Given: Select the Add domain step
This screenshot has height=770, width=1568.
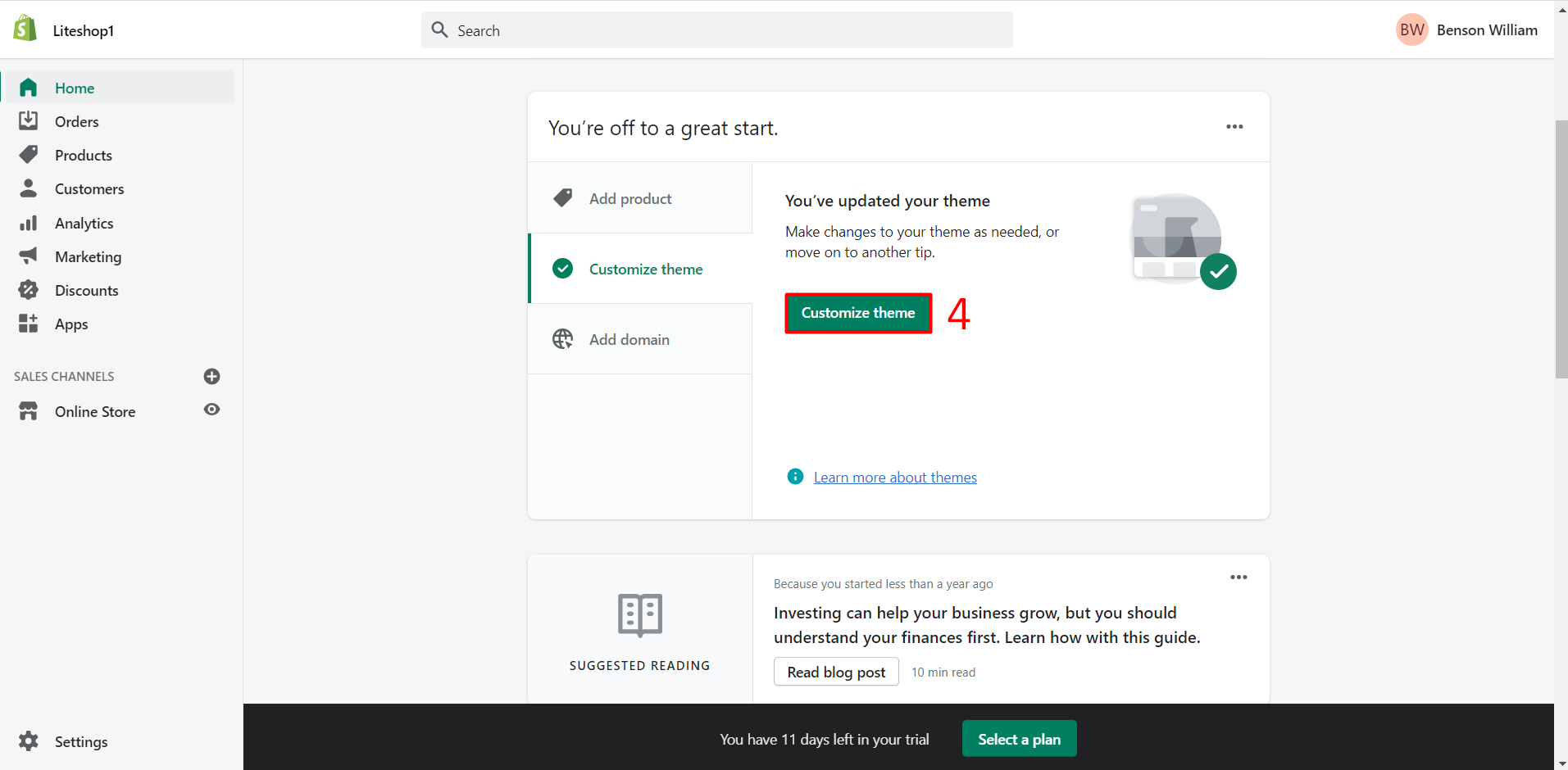Looking at the screenshot, I should click(x=629, y=339).
